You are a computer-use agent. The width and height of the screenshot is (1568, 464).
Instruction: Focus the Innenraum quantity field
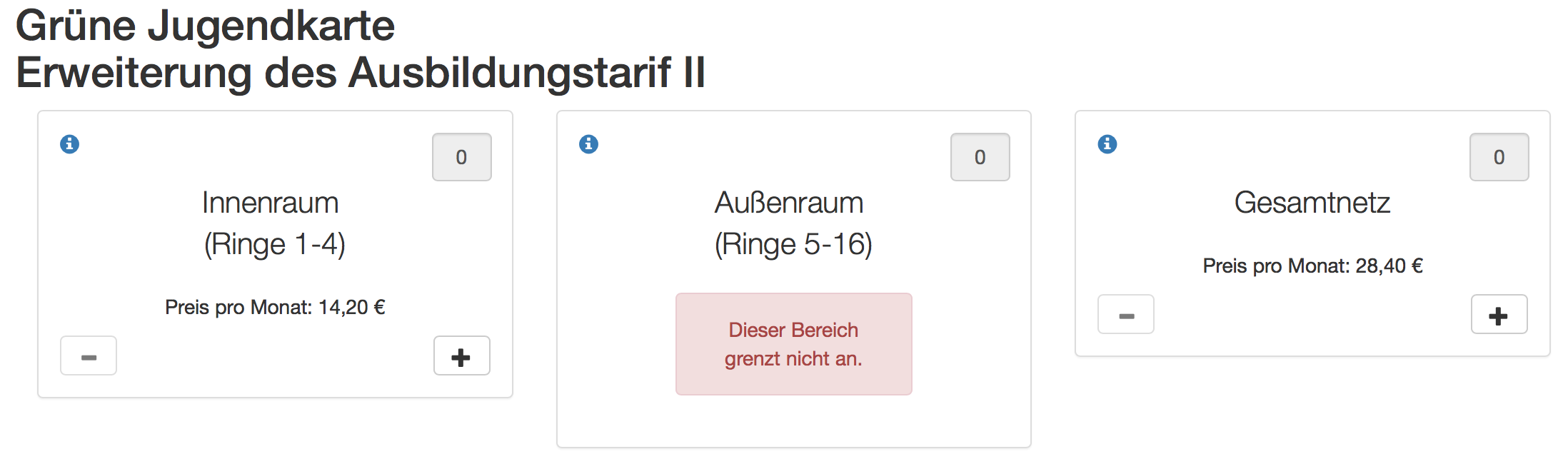461,157
